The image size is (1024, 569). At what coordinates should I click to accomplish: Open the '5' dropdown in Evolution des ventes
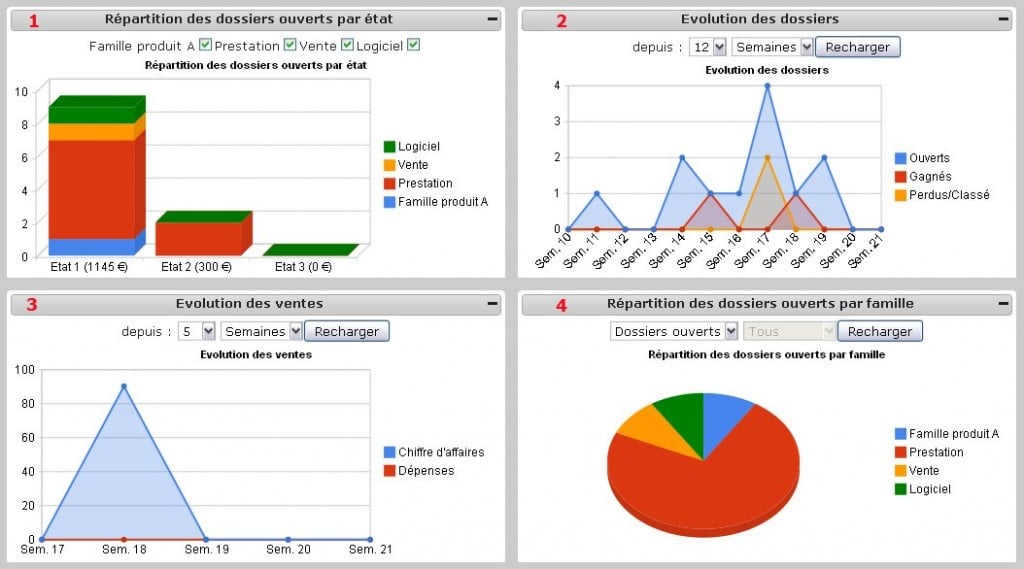[197, 331]
